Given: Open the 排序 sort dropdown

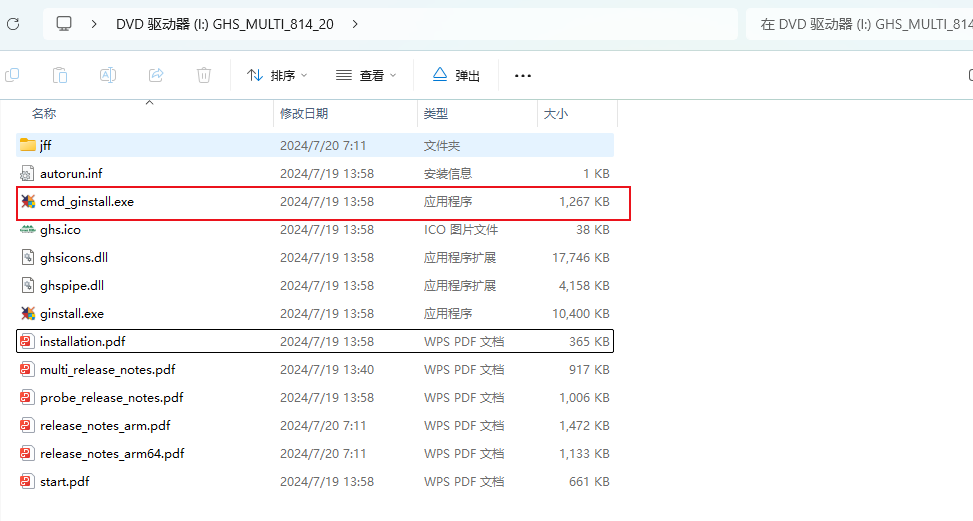Looking at the screenshot, I should (277, 75).
